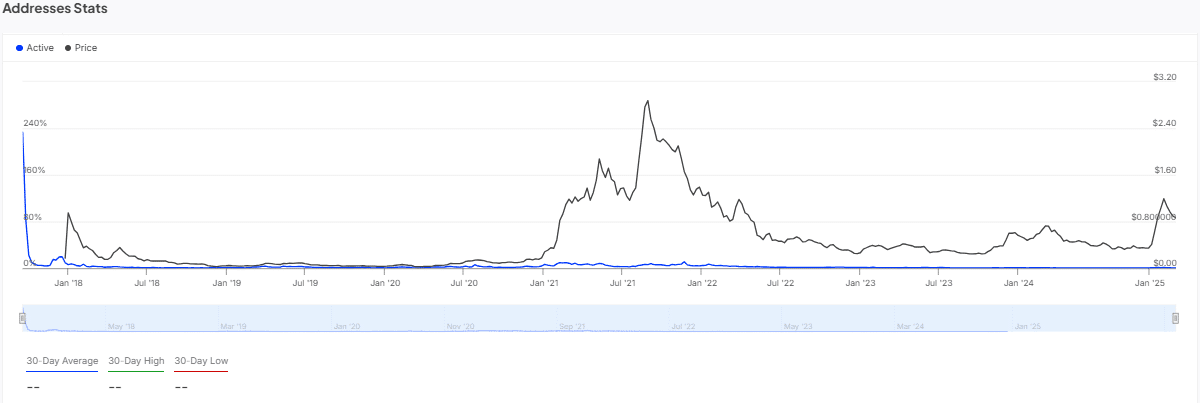Click the Jan '21 x-axis label
Screen dimensions: 1200x403
click(544, 284)
